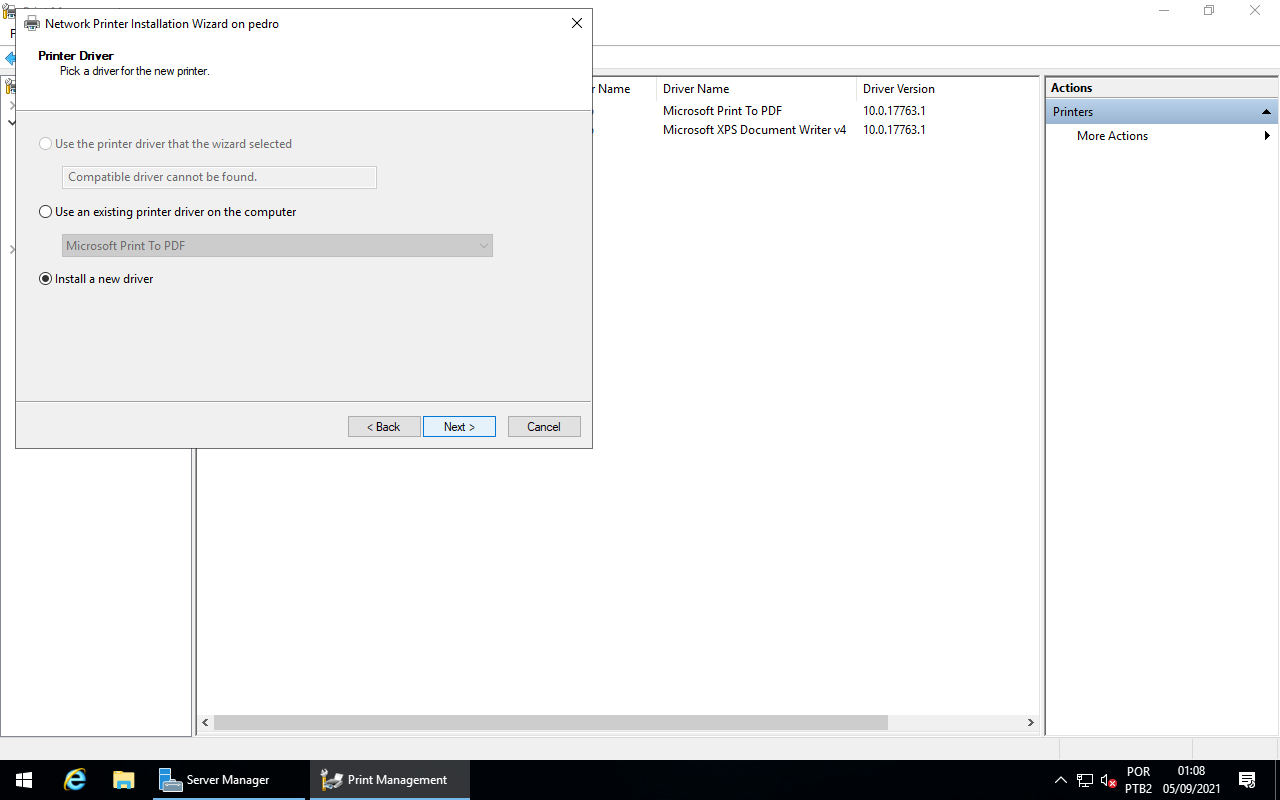Viewport: 1280px width, 800px height.
Task: Expand More Actions submenu arrow
Action: 1267,136
